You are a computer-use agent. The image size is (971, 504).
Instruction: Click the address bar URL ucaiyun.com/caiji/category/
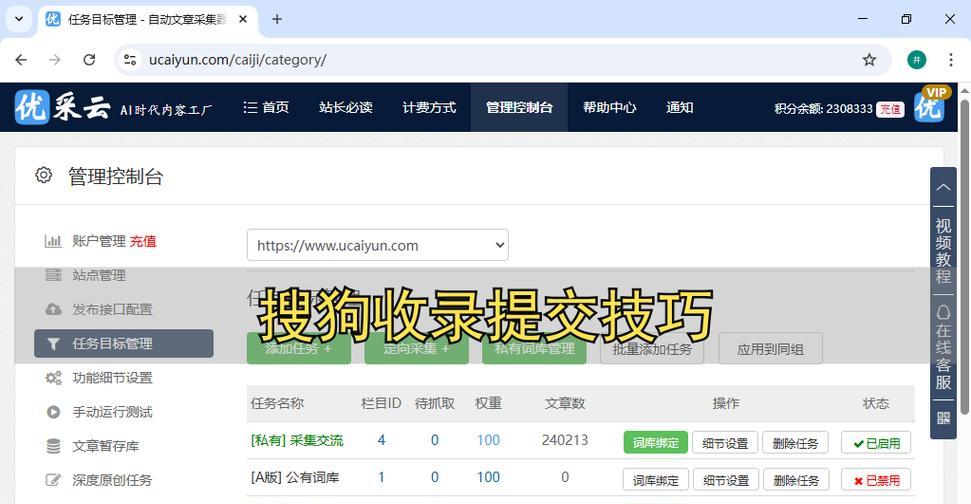coord(238,59)
